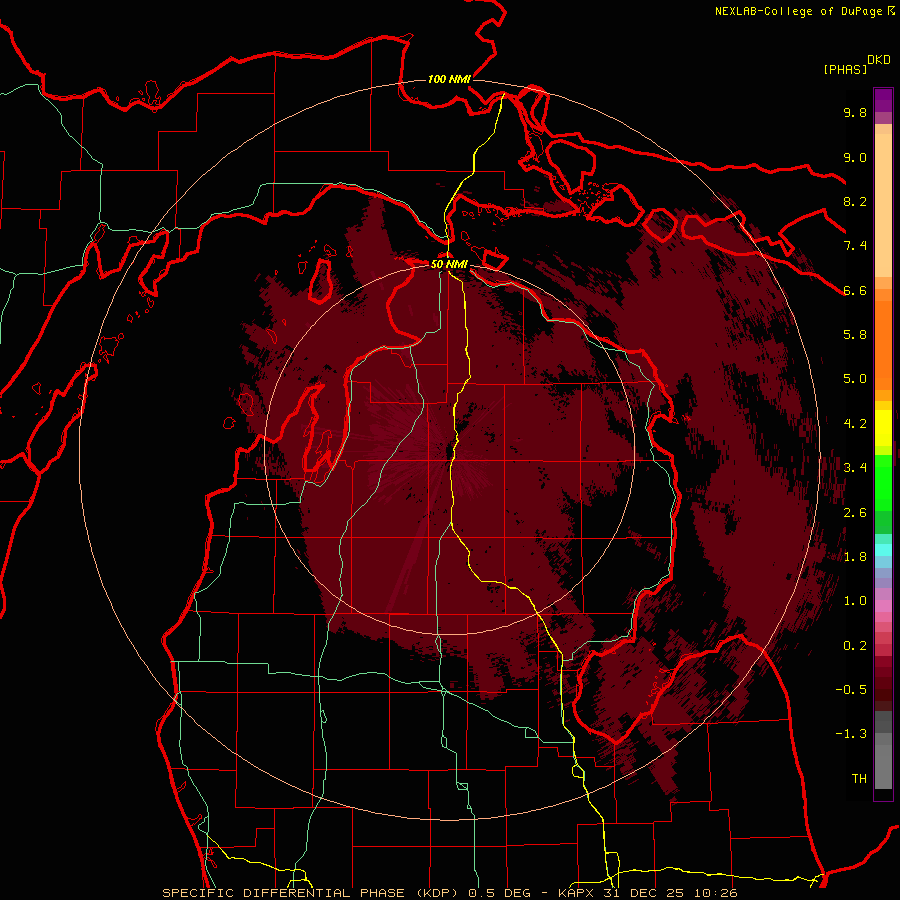This screenshot has height=900, width=900.
Task: Pick the pink band of the color bar
Action: (x=883, y=606)
